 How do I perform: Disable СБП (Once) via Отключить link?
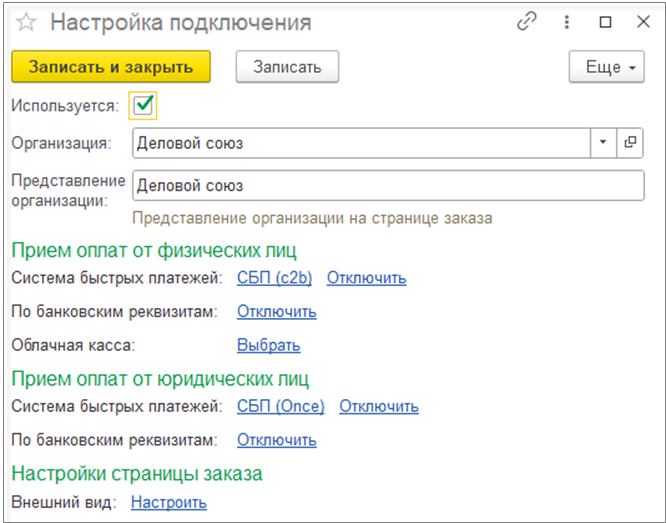pyautogui.click(x=379, y=406)
